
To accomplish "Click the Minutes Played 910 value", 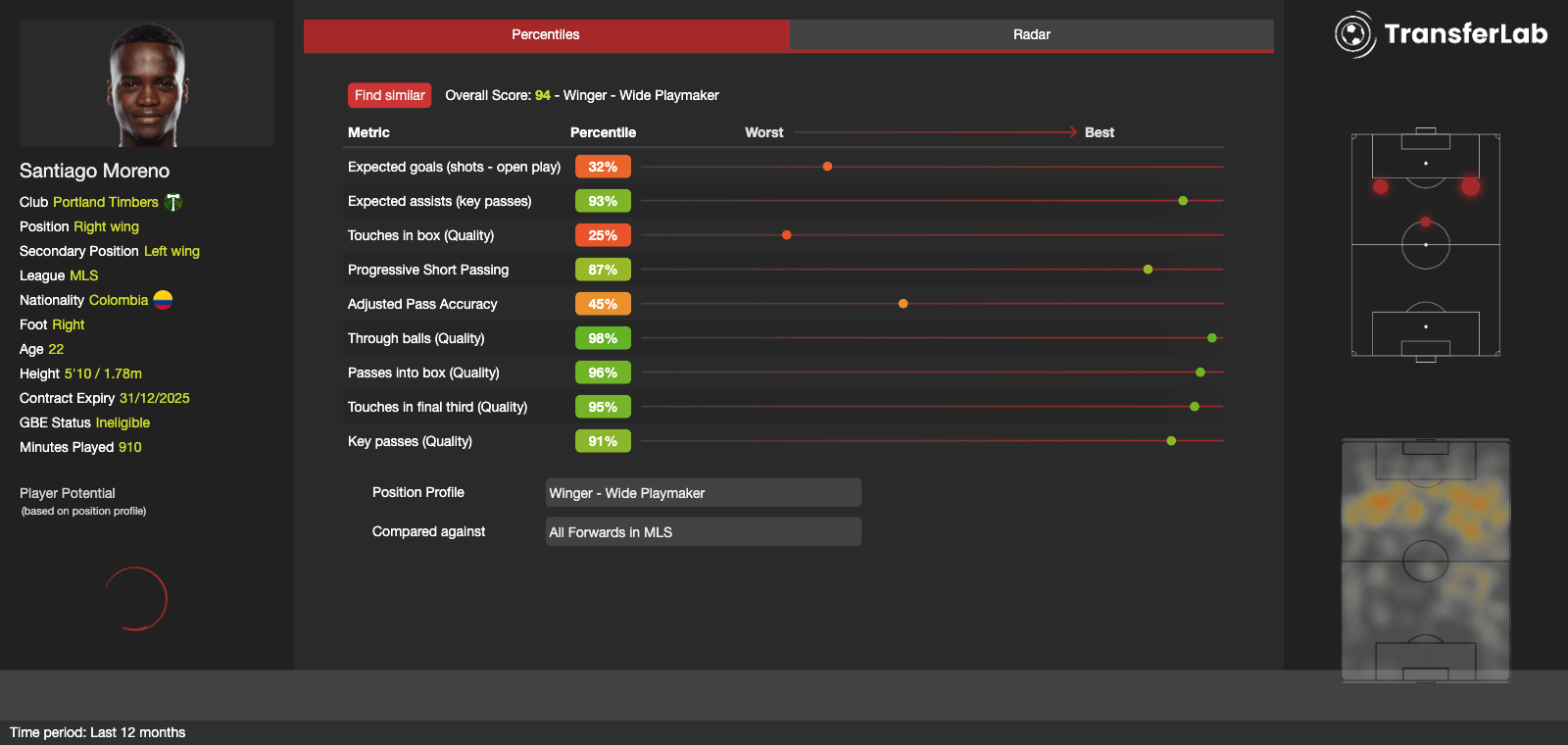I will pyautogui.click(x=130, y=447).
